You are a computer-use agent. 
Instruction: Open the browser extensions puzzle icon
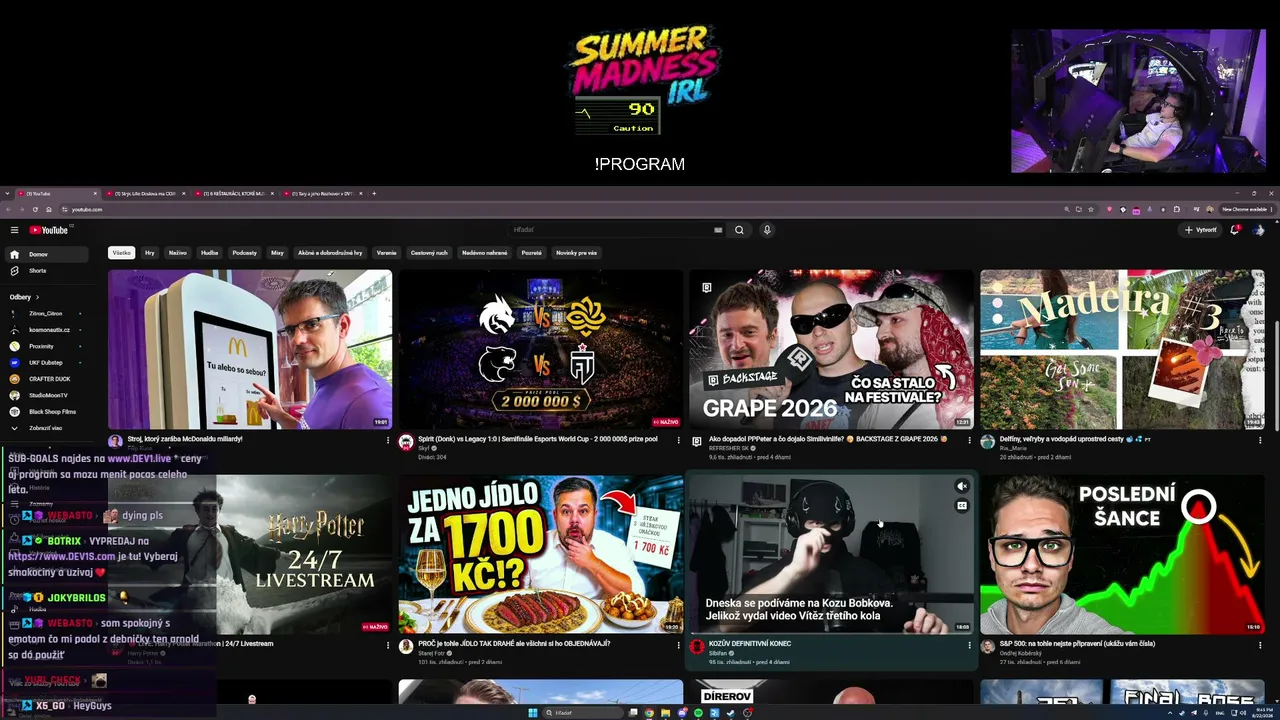[x=1177, y=209]
